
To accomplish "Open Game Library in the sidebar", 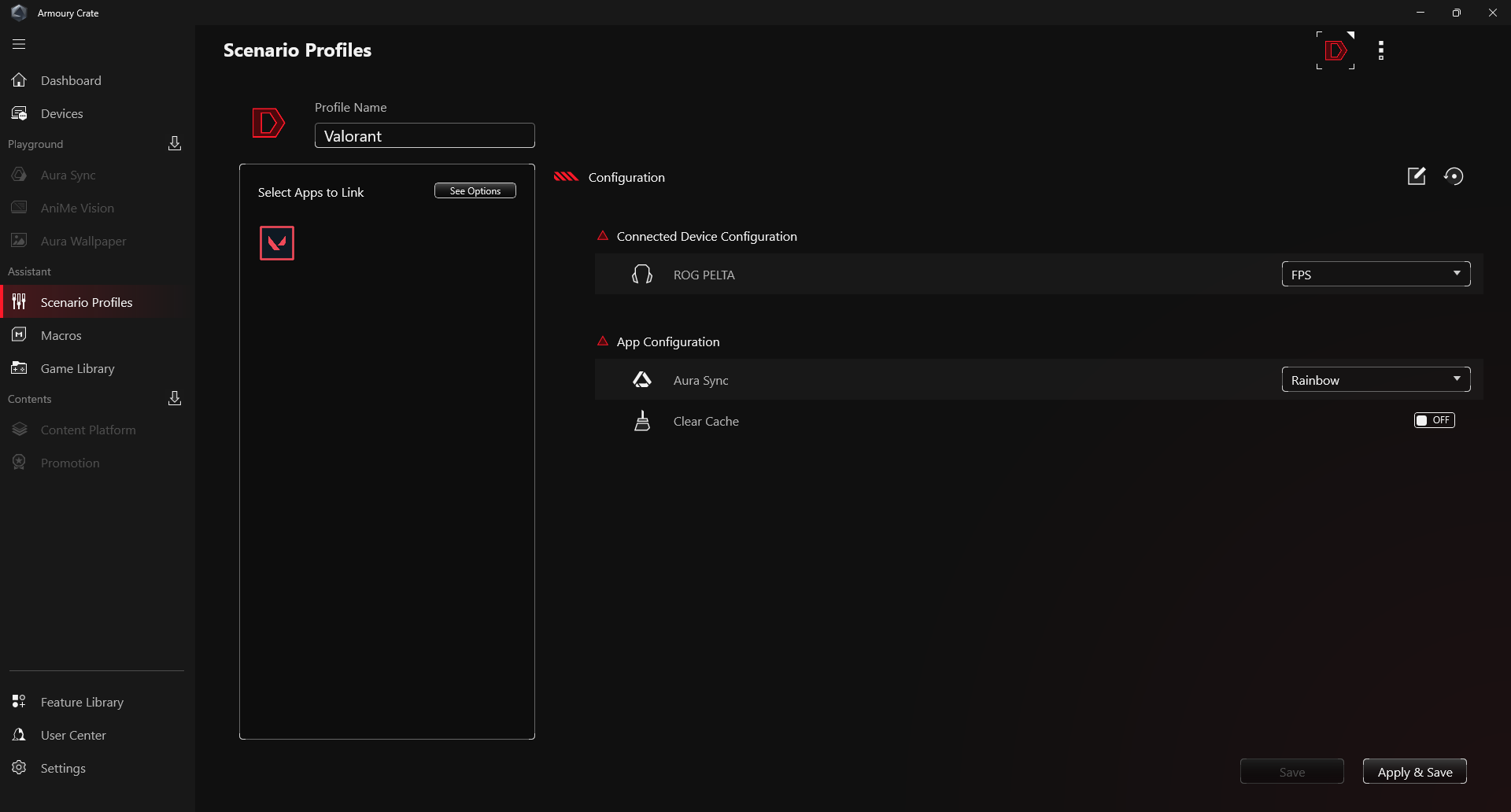I will [77, 368].
